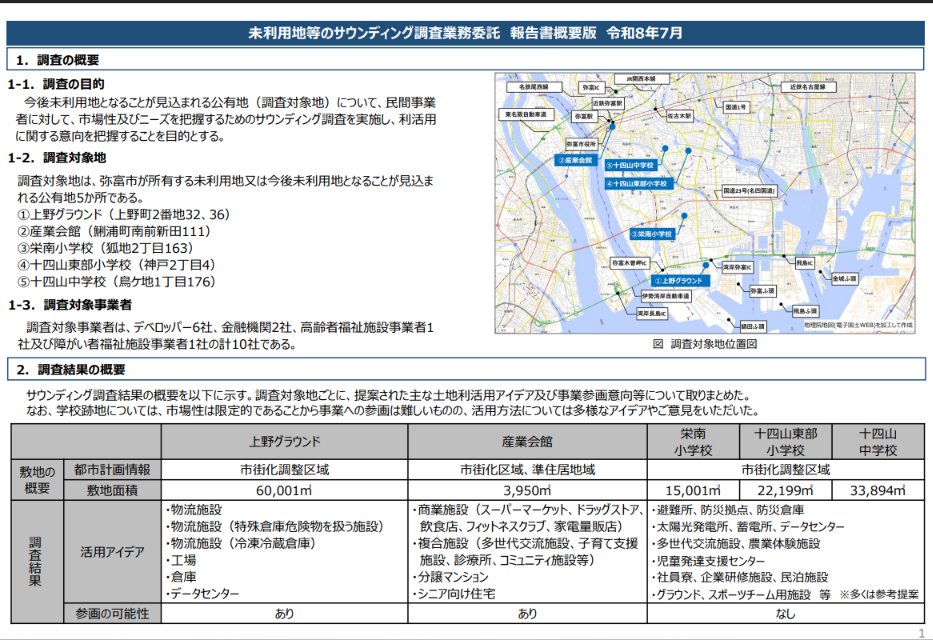This screenshot has height=640, width=933.
Task: Click row group header 敷地の概要
Action: (37, 479)
